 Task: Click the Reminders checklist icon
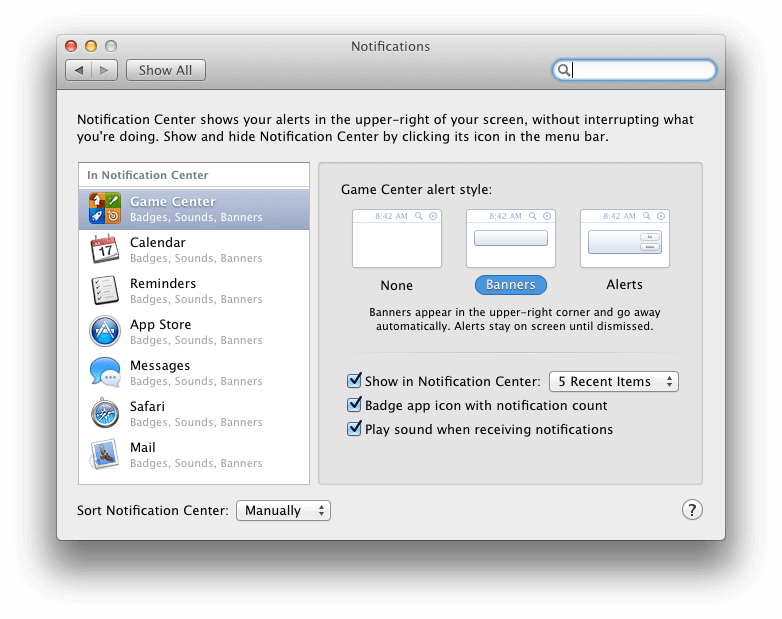coord(105,290)
